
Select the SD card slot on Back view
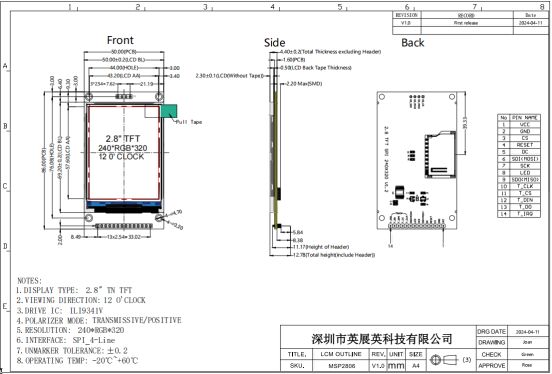tap(440, 154)
